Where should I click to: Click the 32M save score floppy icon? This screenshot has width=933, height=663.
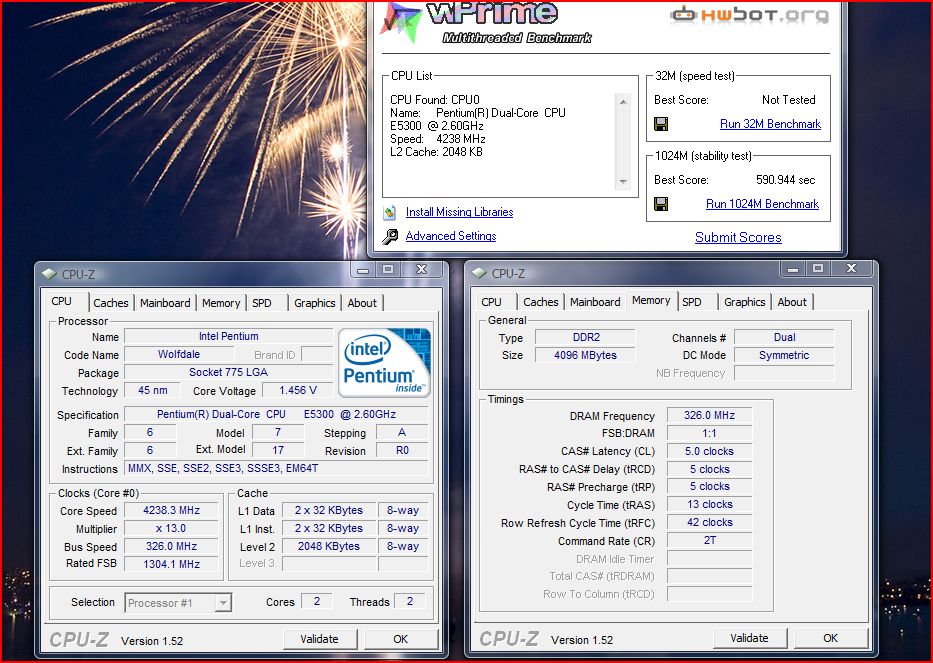(660, 124)
